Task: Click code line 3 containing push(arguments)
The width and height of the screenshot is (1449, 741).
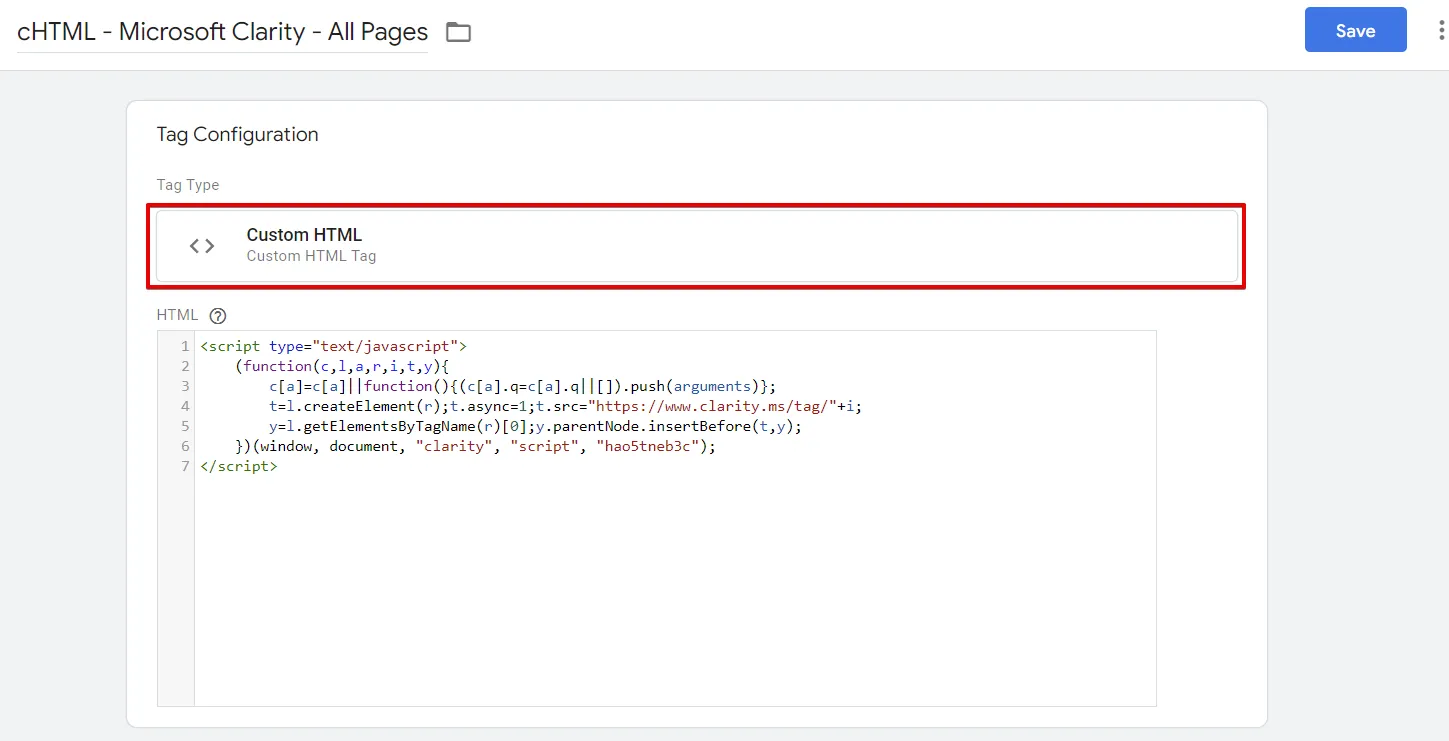Action: [x=522, y=386]
